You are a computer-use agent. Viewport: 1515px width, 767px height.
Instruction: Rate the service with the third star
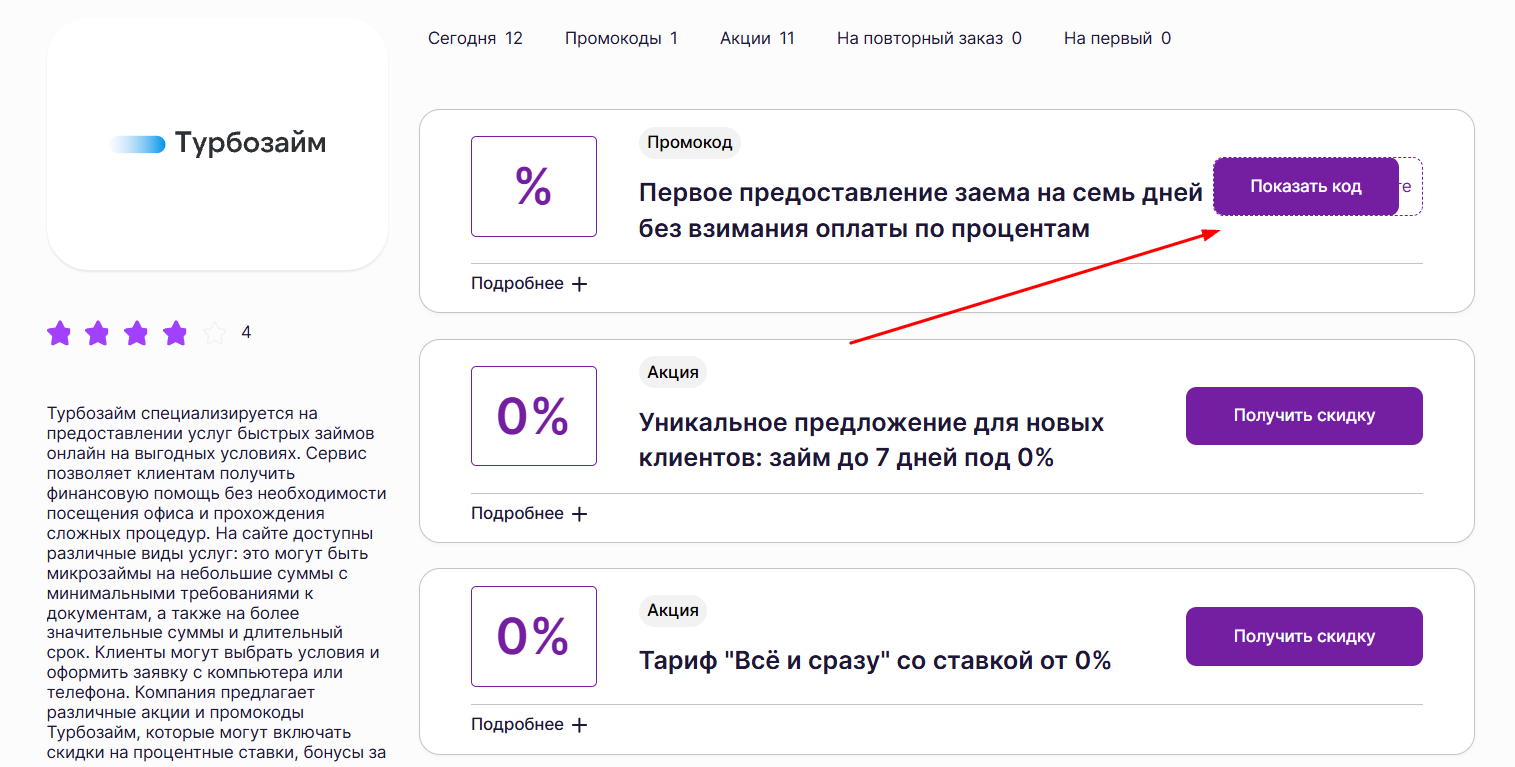click(137, 332)
